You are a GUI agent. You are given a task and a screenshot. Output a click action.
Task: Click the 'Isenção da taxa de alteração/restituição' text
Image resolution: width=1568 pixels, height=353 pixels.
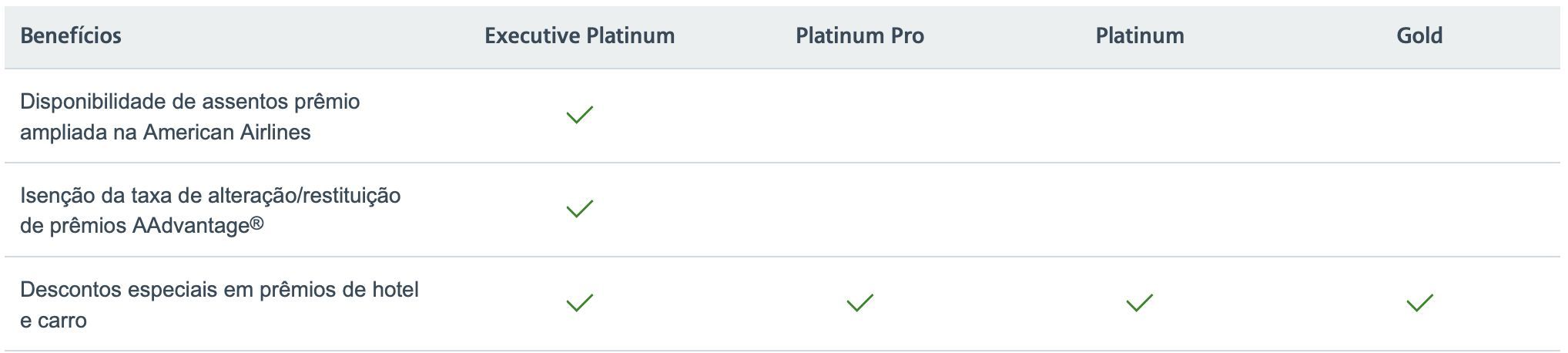coord(210,196)
